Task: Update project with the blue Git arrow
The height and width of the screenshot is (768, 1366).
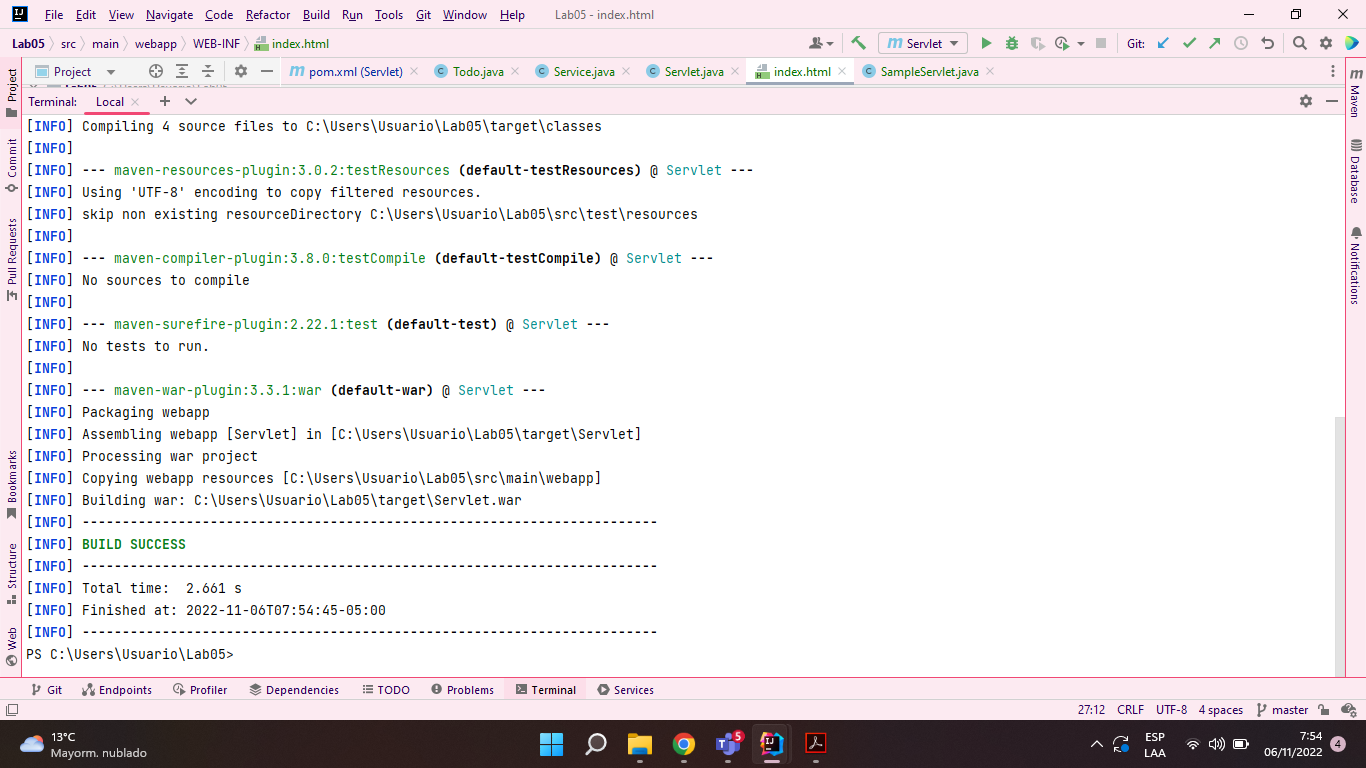Action: (x=1162, y=44)
